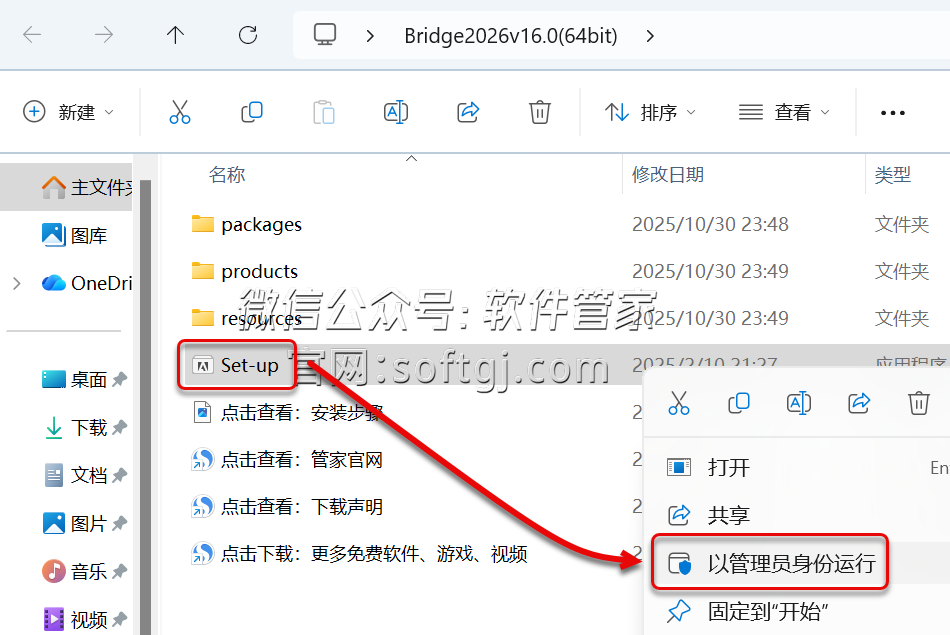This screenshot has width=950, height=635.
Task: Open OneDrive in the sidebar
Action: click(87, 283)
